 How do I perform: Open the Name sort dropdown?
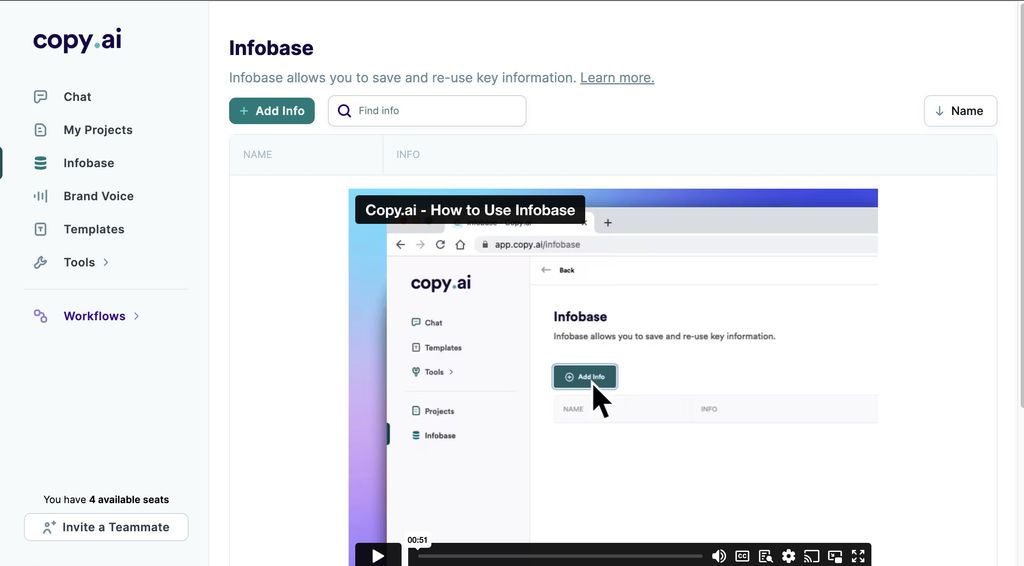960,111
